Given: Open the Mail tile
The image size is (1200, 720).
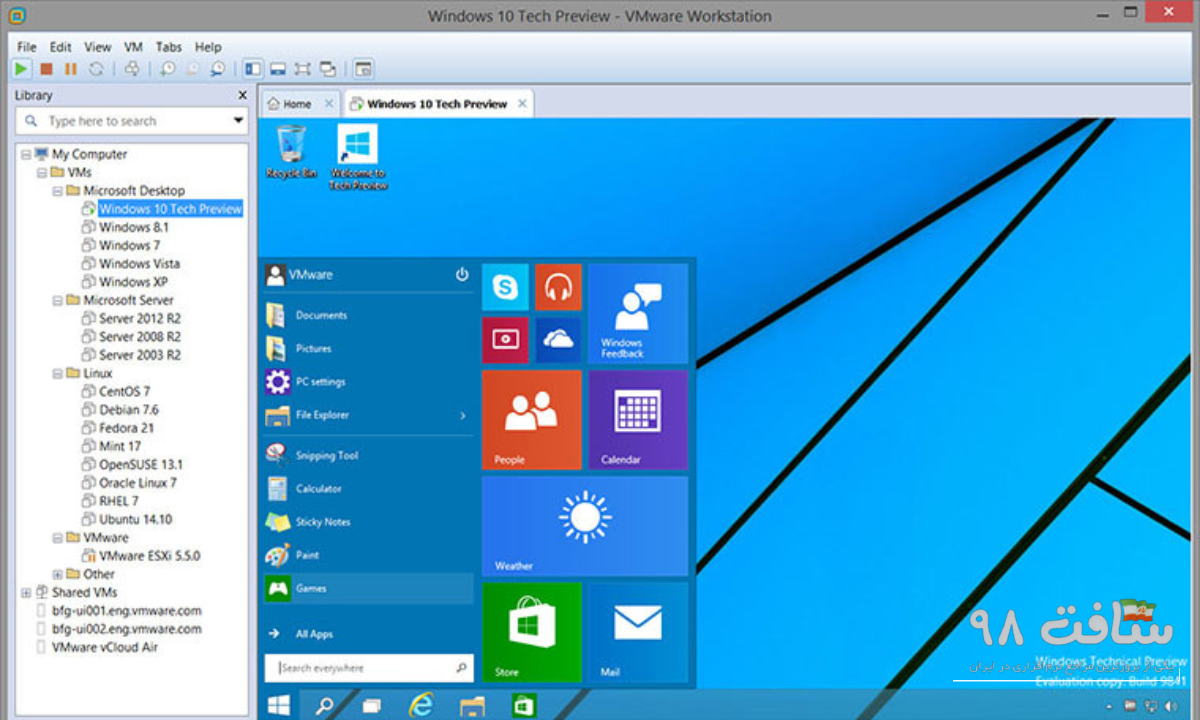Looking at the screenshot, I should pos(638,632).
